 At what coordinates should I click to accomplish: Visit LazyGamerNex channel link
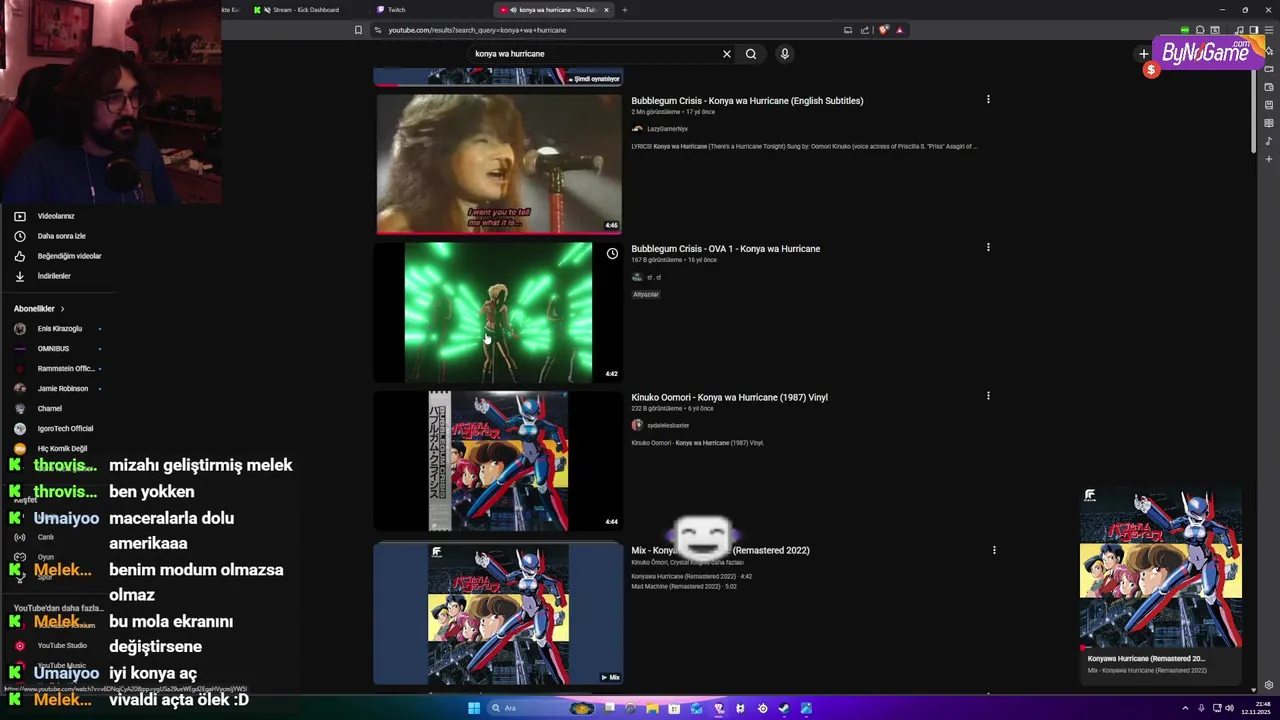[x=667, y=129]
